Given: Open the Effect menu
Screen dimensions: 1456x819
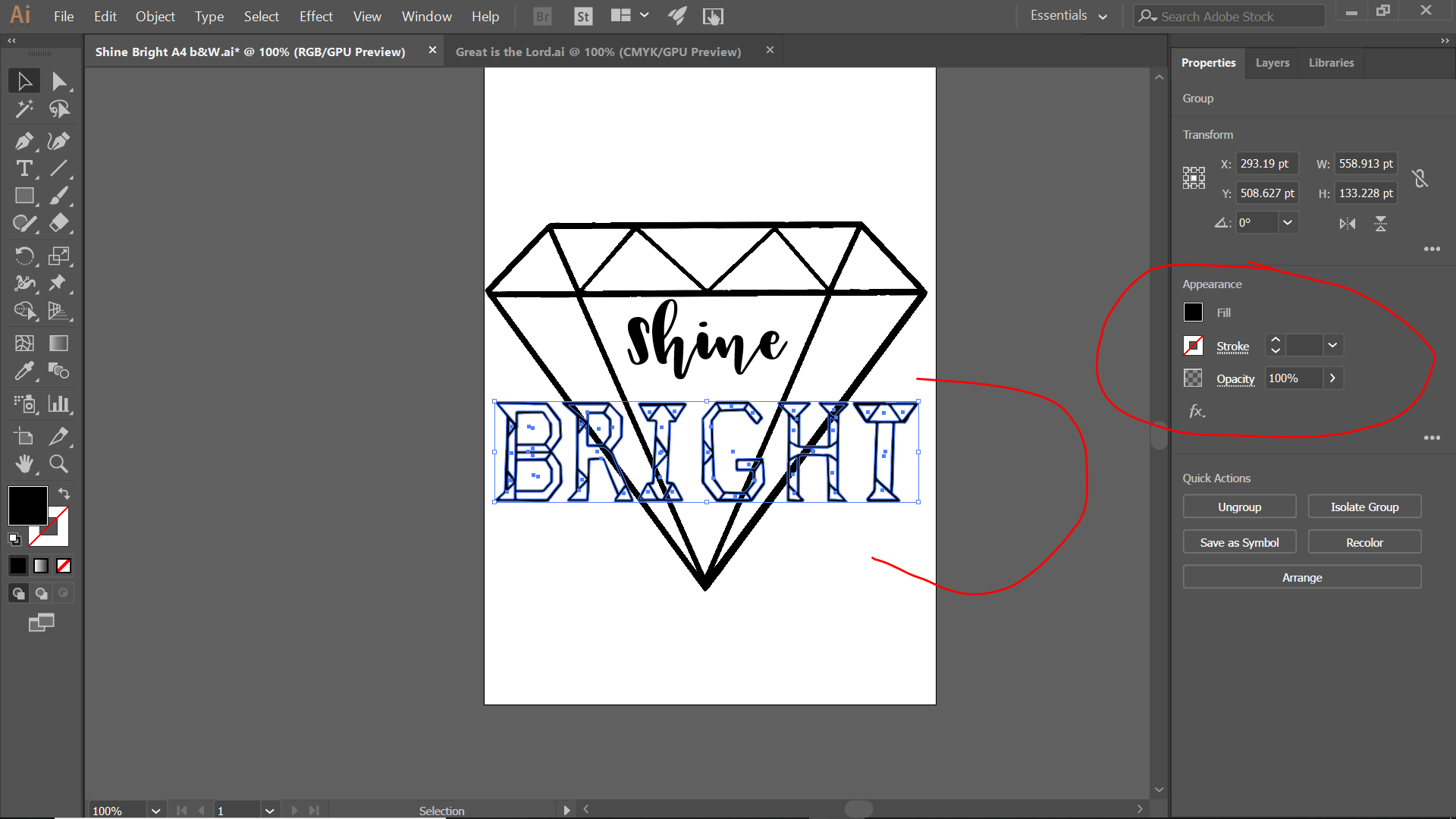Looking at the screenshot, I should [x=315, y=16].
